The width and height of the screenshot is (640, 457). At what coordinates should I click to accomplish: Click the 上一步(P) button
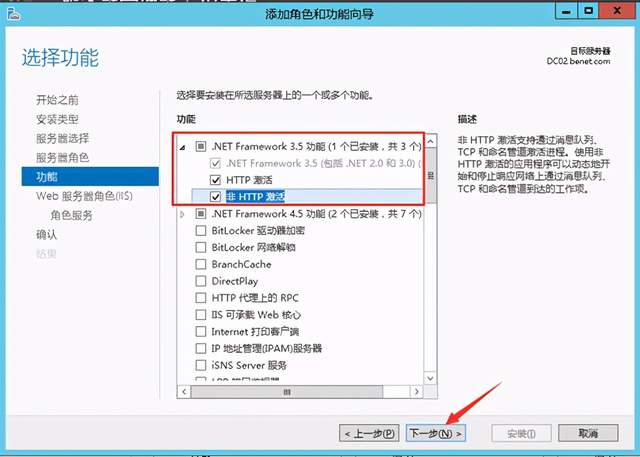coord(369,433)
